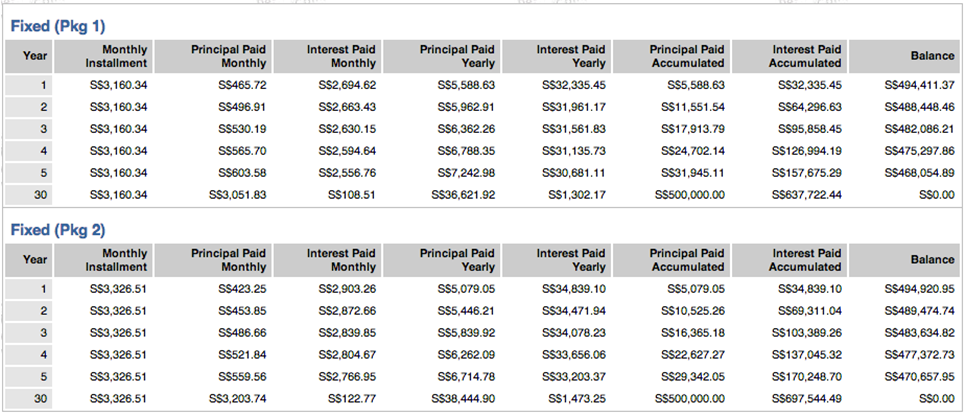Select Year 30 row cell in Pkg 1

tap(29, 195)
